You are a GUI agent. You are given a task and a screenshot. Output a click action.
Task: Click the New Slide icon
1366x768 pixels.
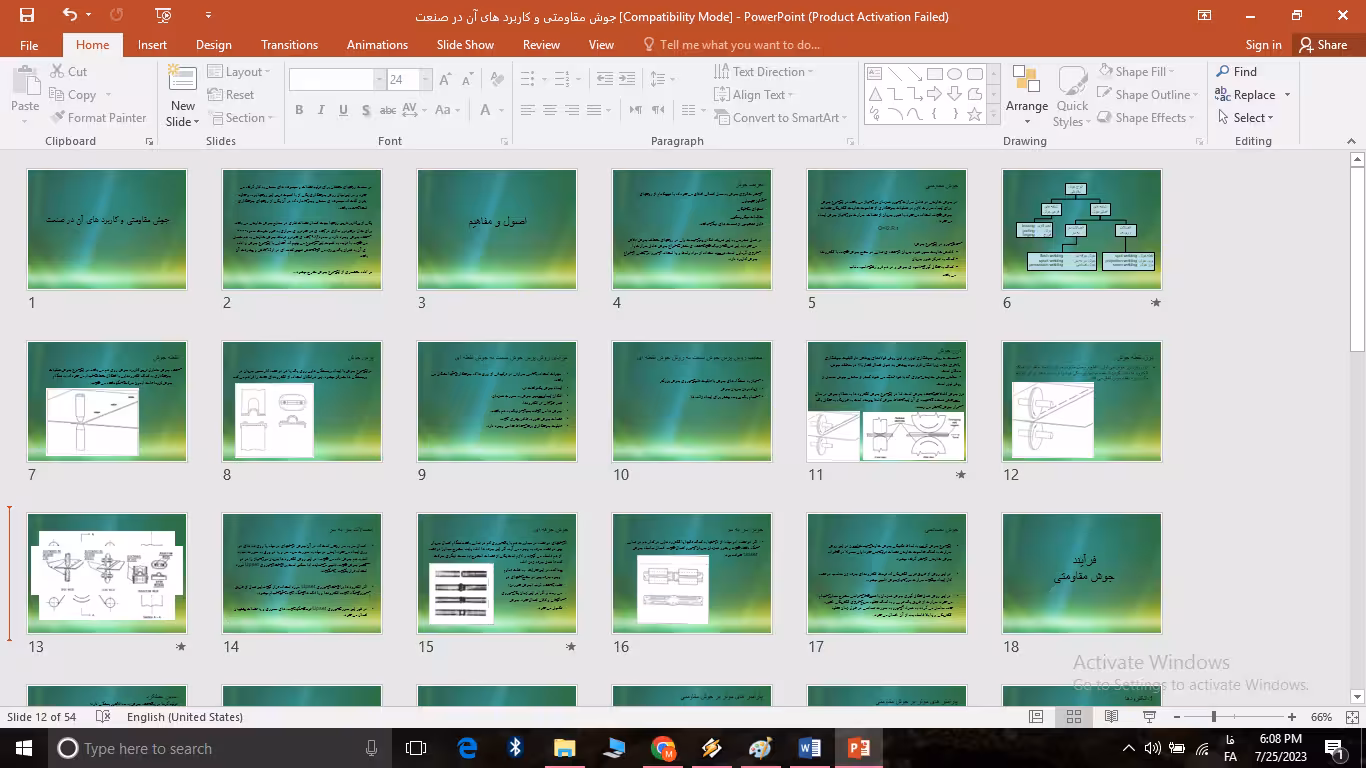[x=182, y=79]
